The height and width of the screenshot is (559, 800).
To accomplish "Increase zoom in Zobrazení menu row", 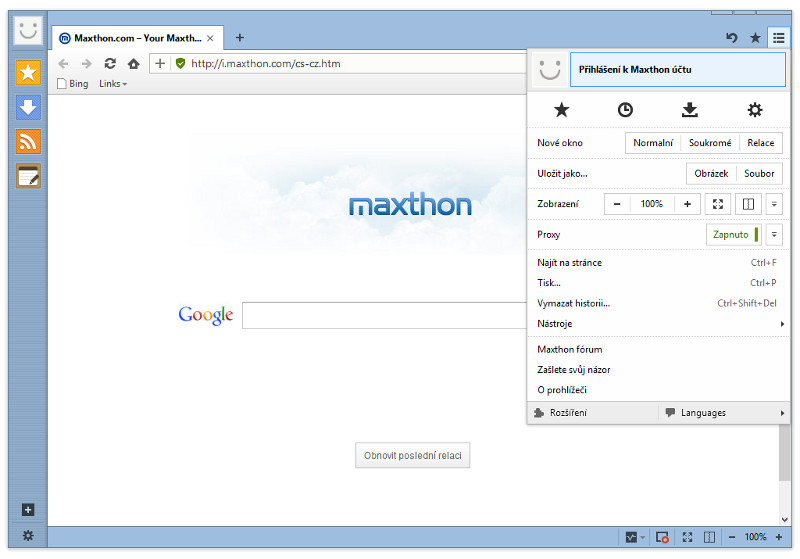I will click(687, 204).
